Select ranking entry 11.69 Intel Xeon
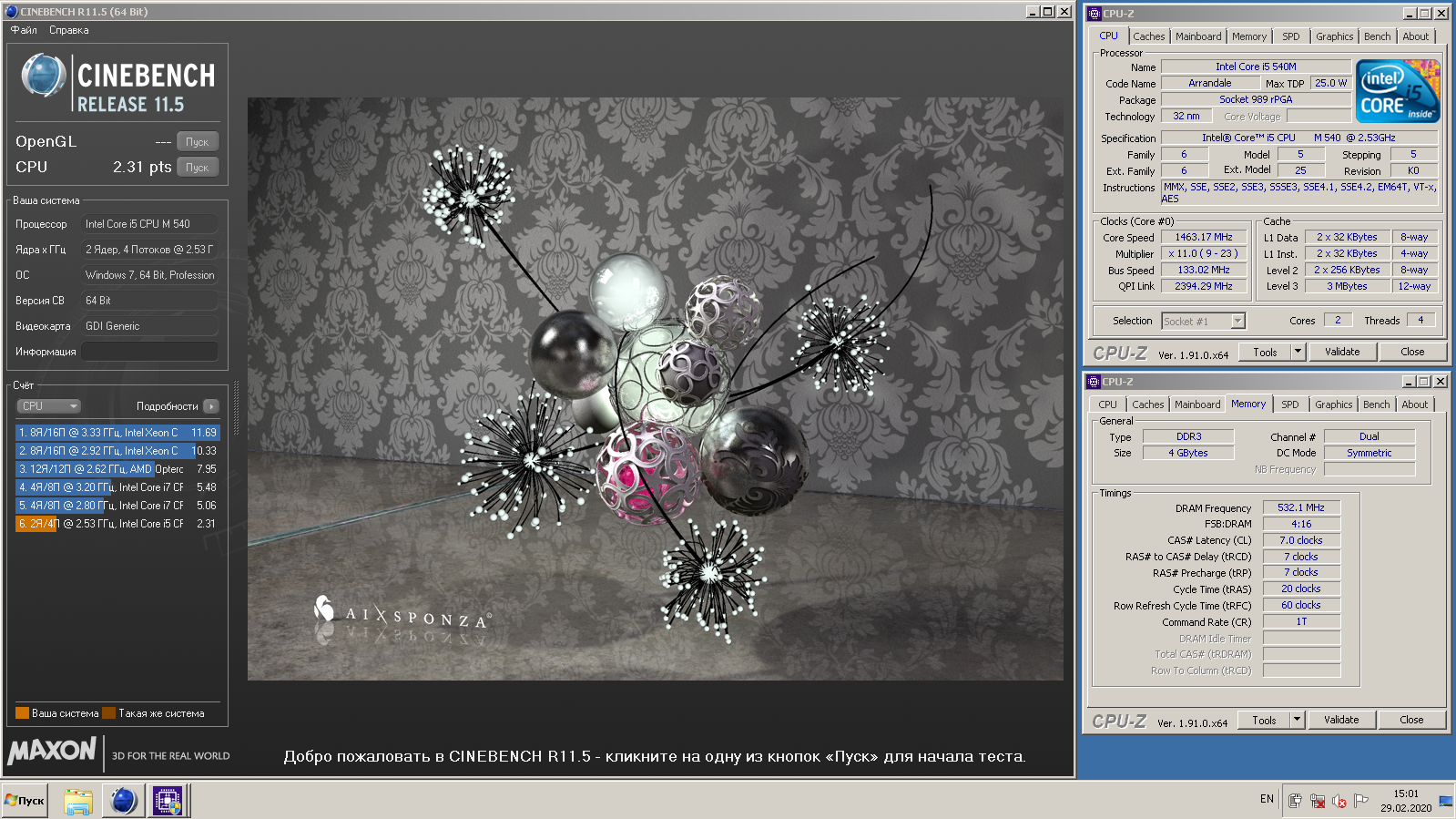The width and height of the screenshot is (1456, 819). tap(117, 433)
